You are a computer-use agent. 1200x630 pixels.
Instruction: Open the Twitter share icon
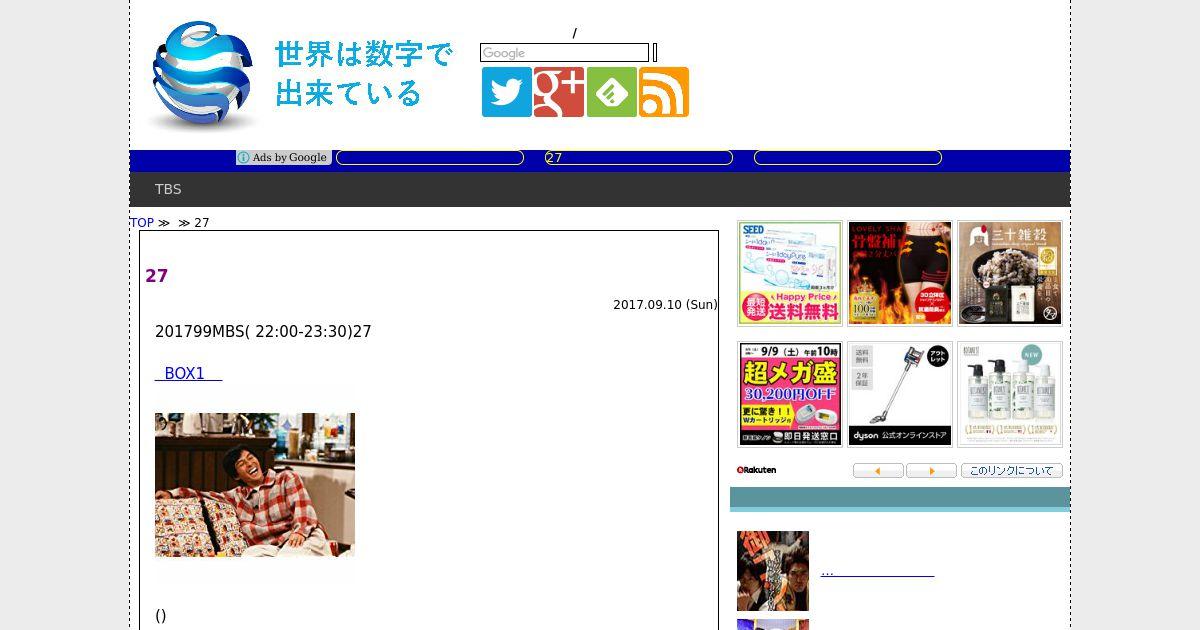point(507,92)
